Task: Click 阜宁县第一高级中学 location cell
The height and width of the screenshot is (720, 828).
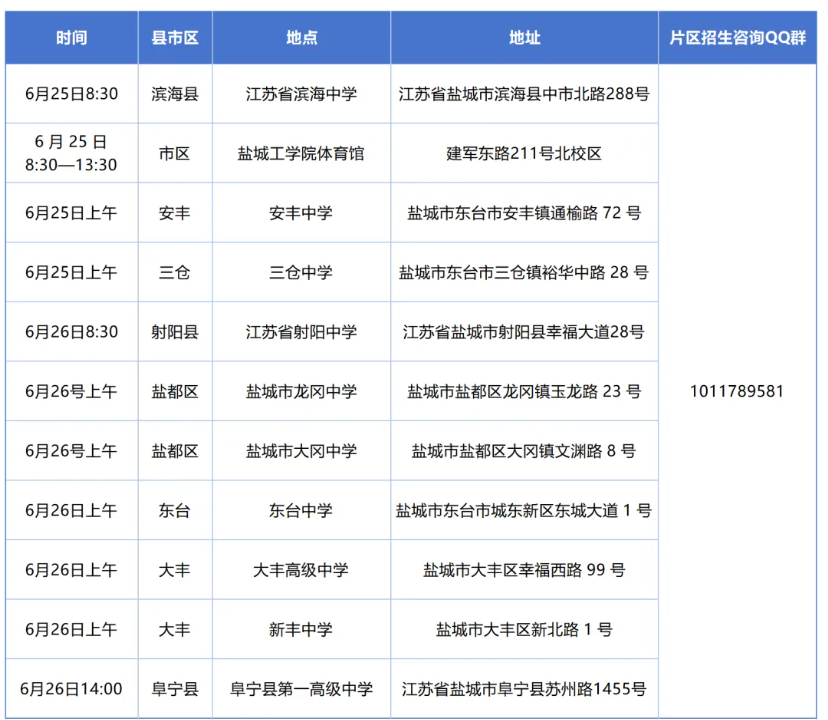Action: 302,689
